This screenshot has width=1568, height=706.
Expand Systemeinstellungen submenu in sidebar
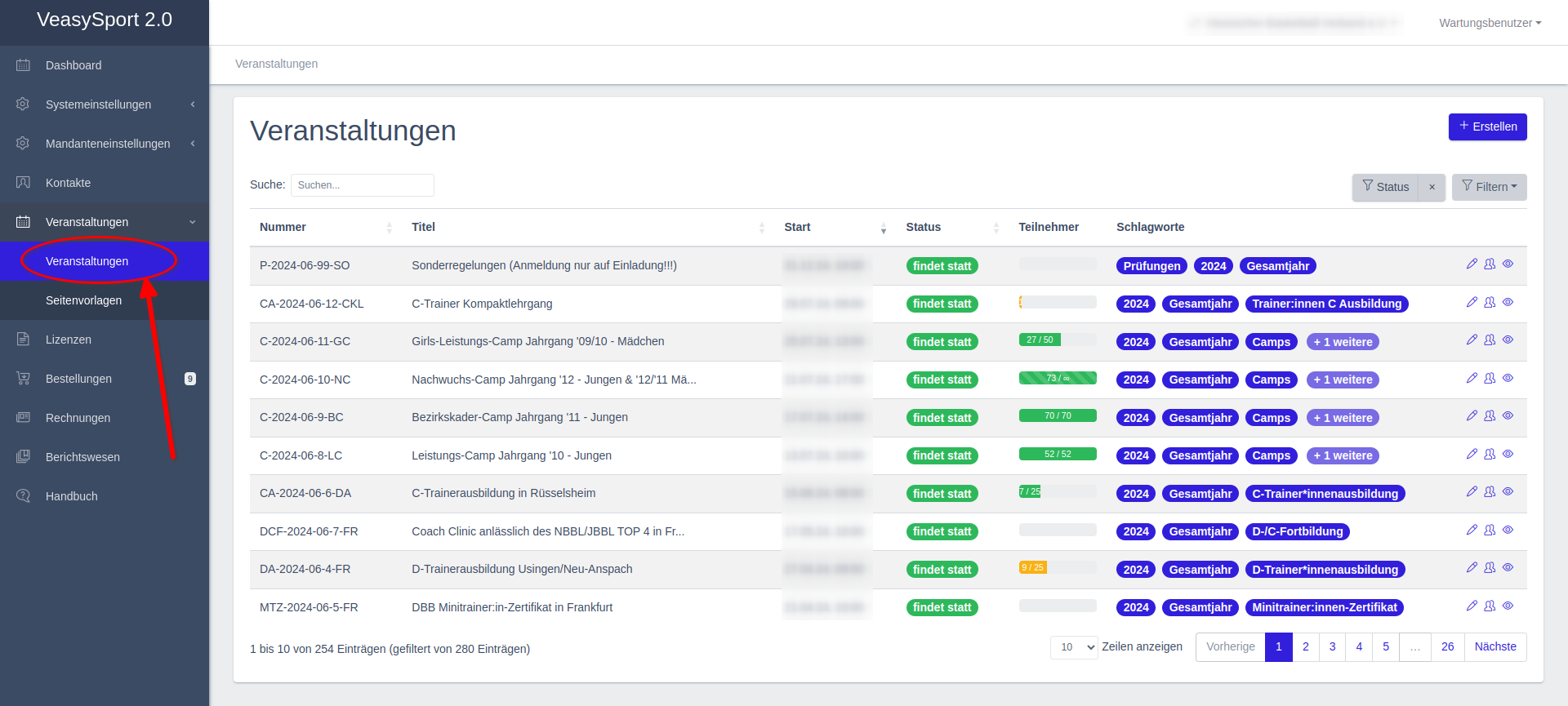pos(105,104)
